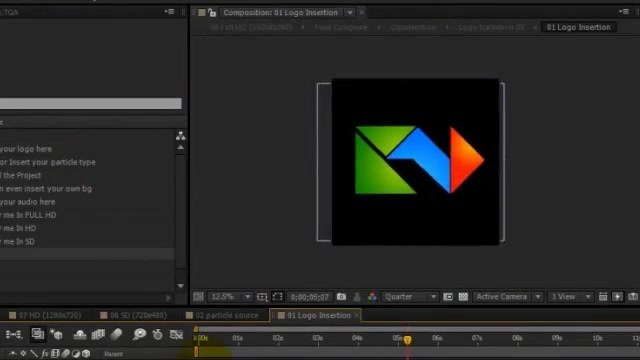The image size is (640, 360).
Task: Open the 1 View layout dropdown
Action: pos(570,297)
